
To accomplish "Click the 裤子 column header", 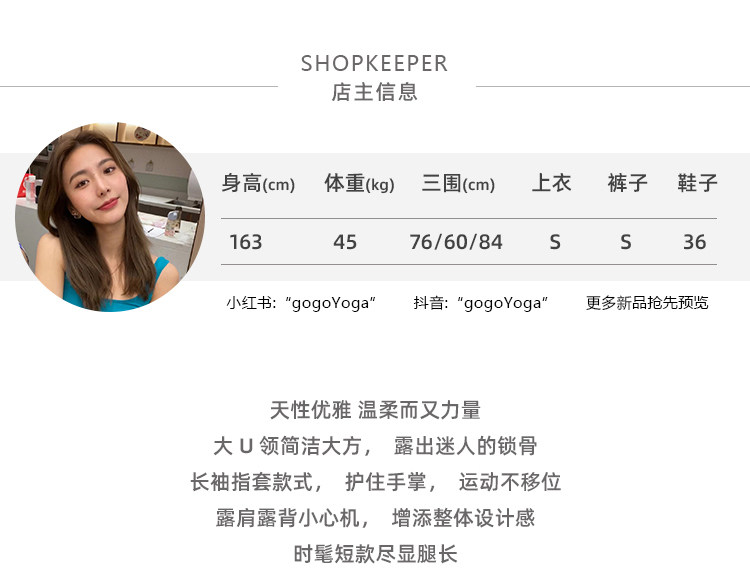I will (x=627, y=183).
